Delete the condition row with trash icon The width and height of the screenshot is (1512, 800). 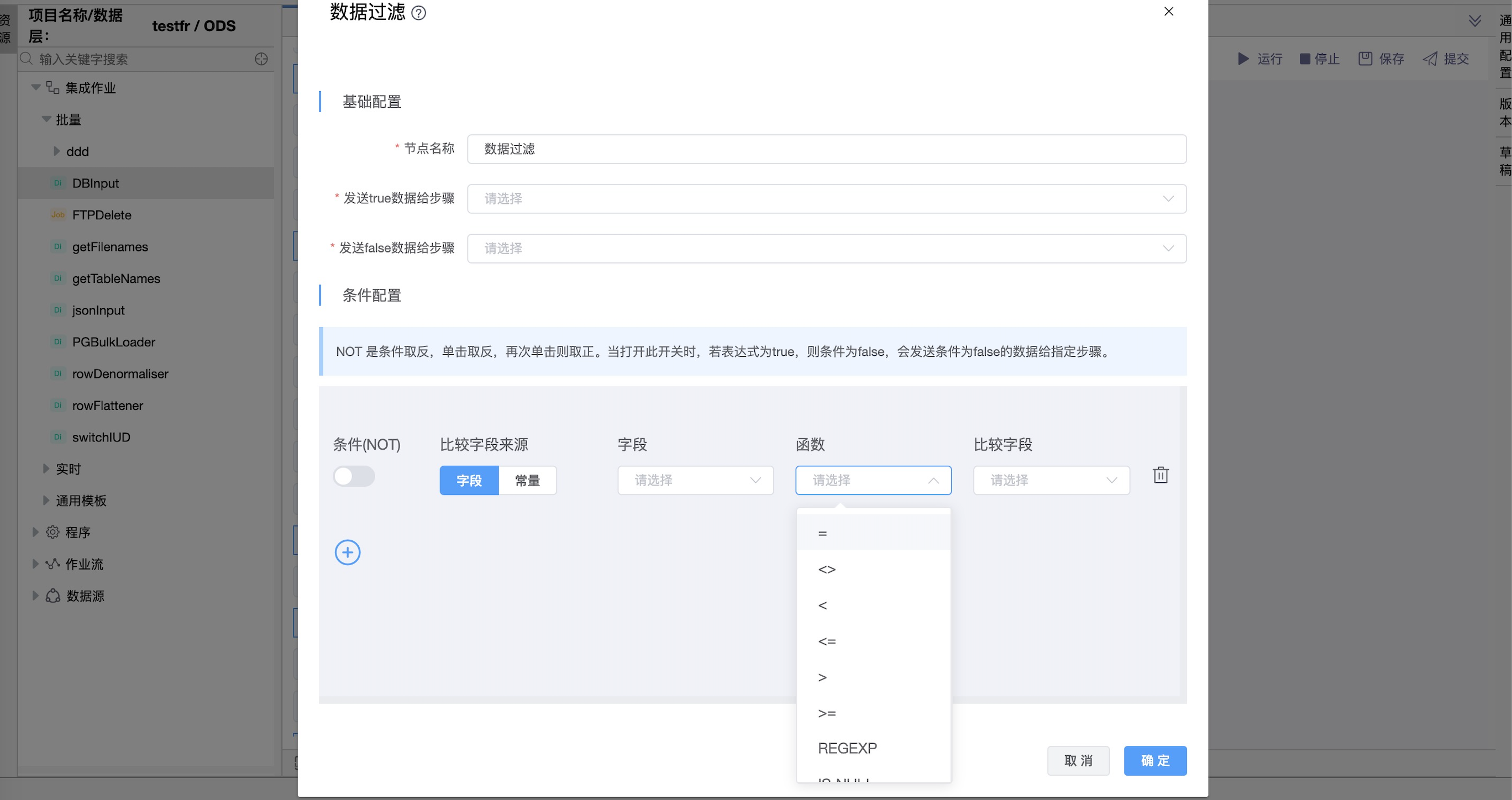1161,475
